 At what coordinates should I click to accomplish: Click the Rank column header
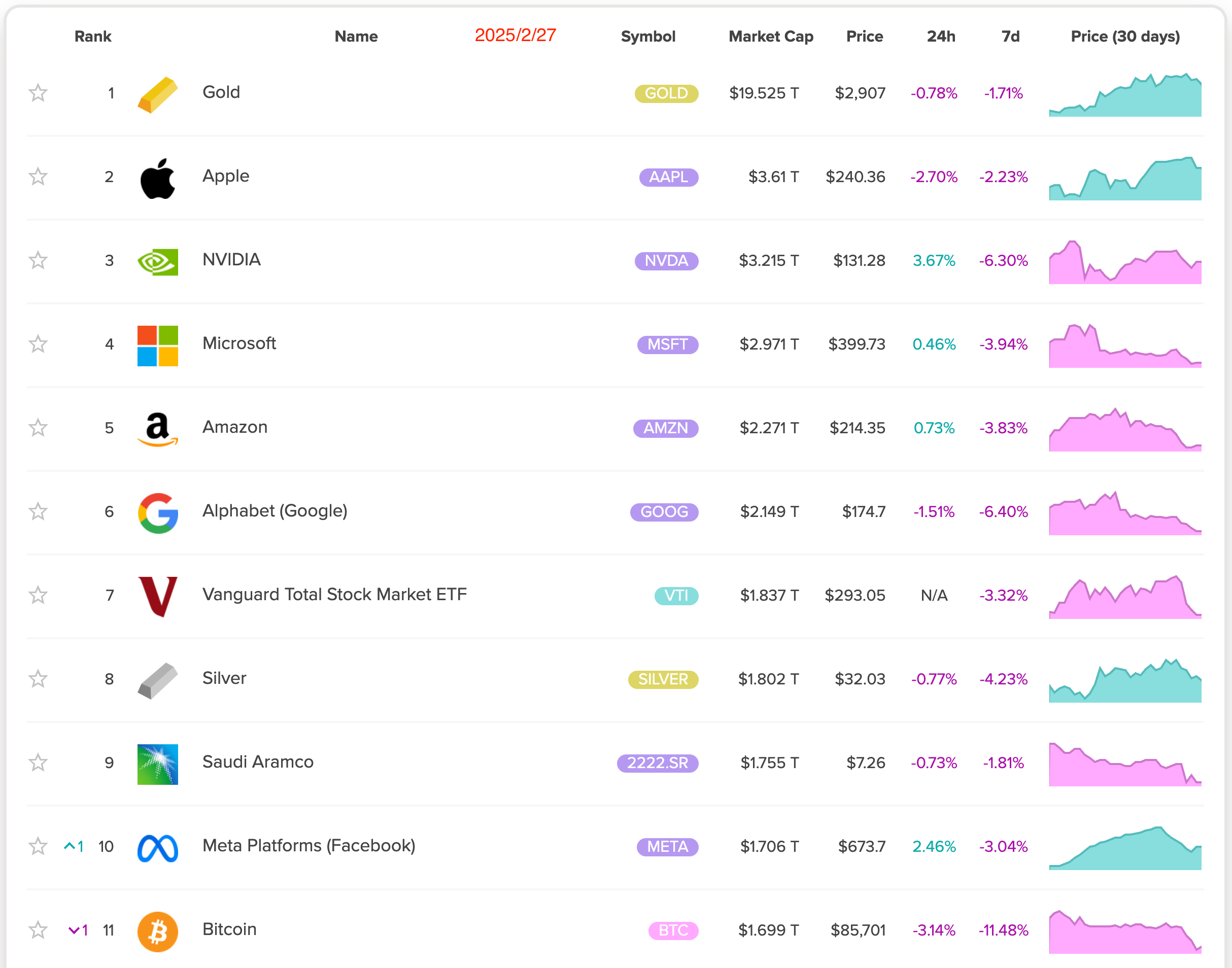coord(93,36)
